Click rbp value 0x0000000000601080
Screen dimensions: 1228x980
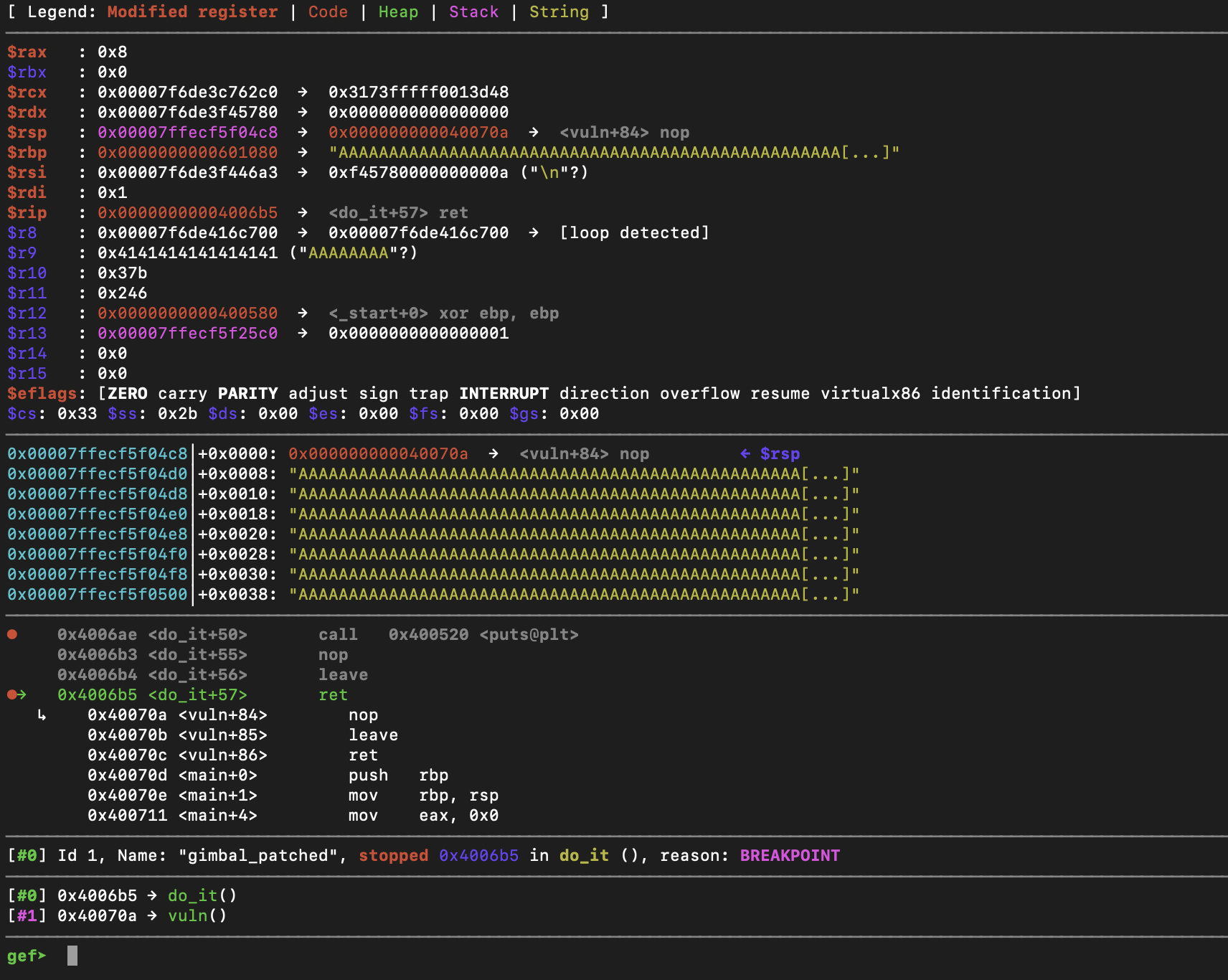(x=188, y=152)
